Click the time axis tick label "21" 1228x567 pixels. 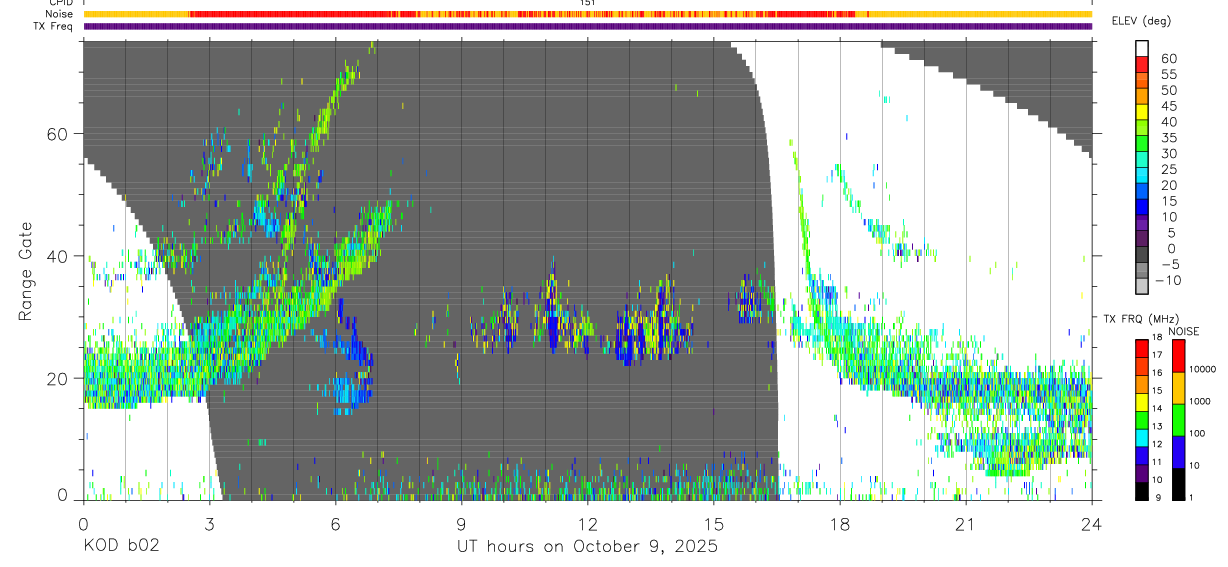[965, 523]
